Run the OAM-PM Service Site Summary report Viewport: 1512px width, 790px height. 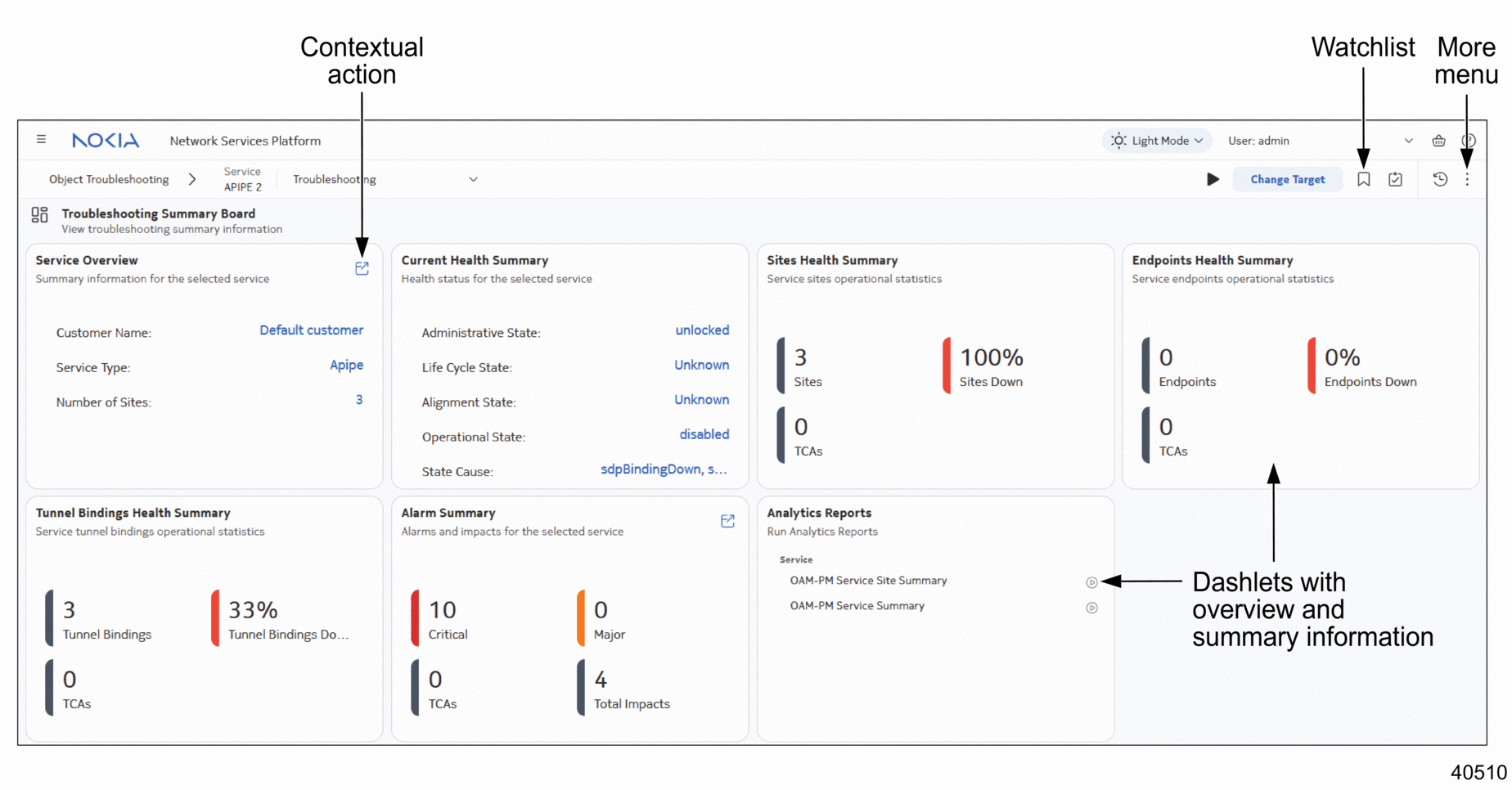(1091, 582)
